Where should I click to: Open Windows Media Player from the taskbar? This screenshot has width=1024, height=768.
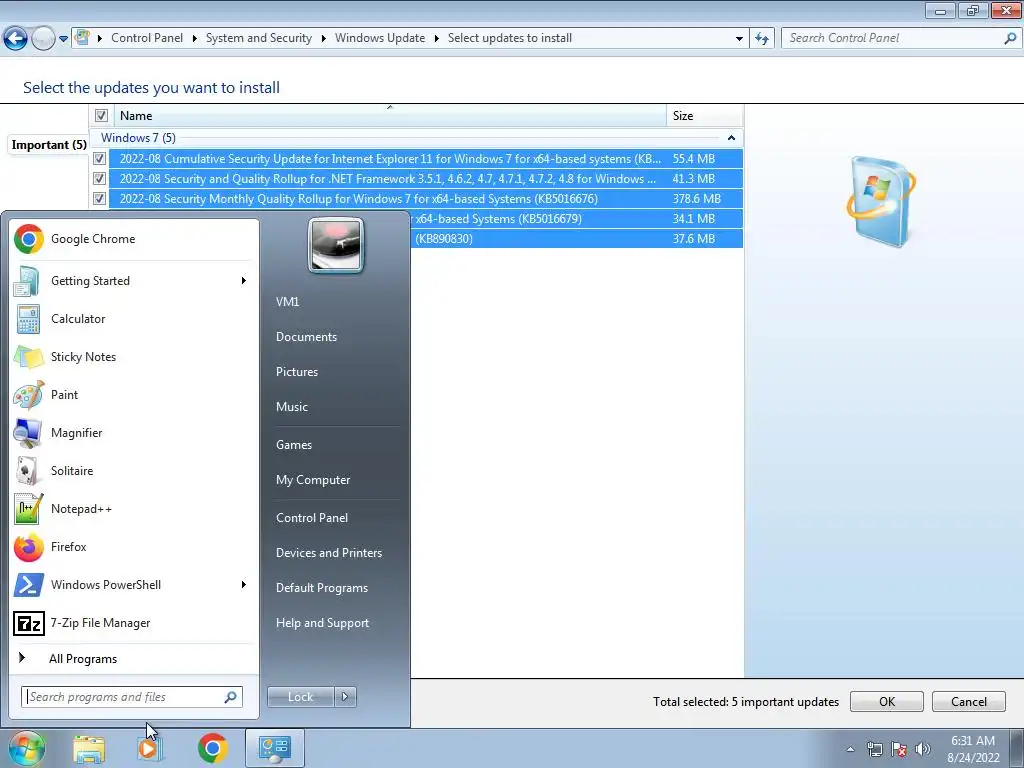click(x=150, y=748)
